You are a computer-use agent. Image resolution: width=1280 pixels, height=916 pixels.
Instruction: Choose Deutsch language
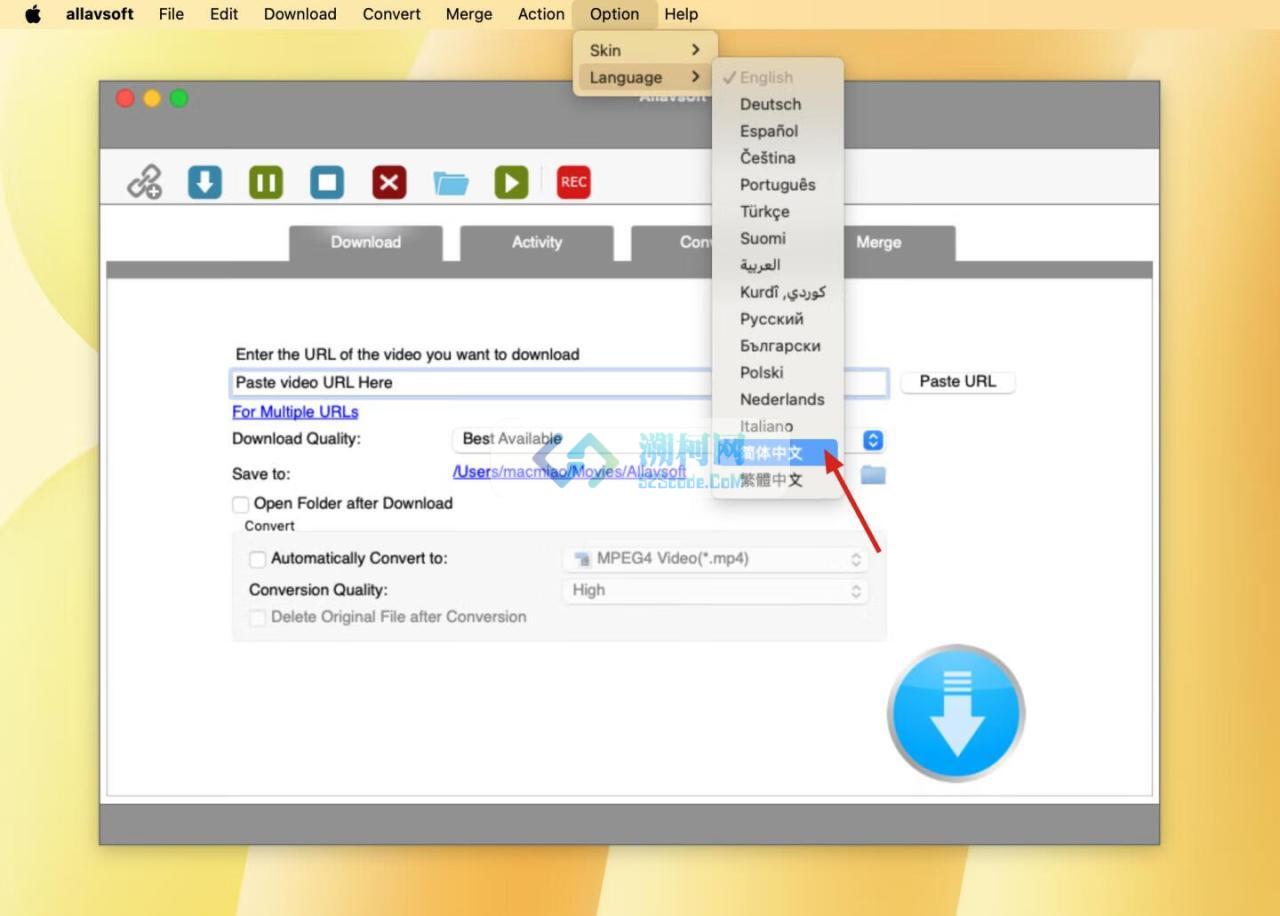click(778, 104)
